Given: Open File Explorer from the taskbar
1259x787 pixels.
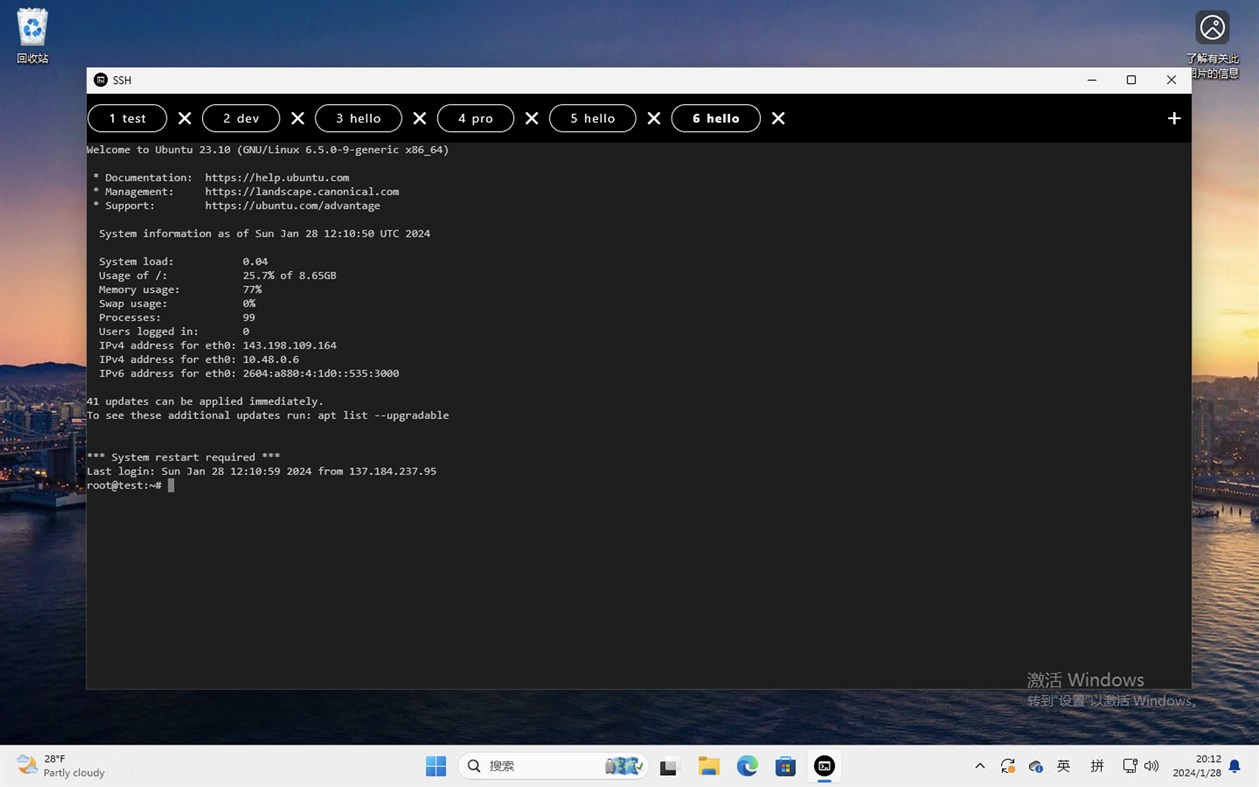Looking at the screenshot, I should pos(708,766).
